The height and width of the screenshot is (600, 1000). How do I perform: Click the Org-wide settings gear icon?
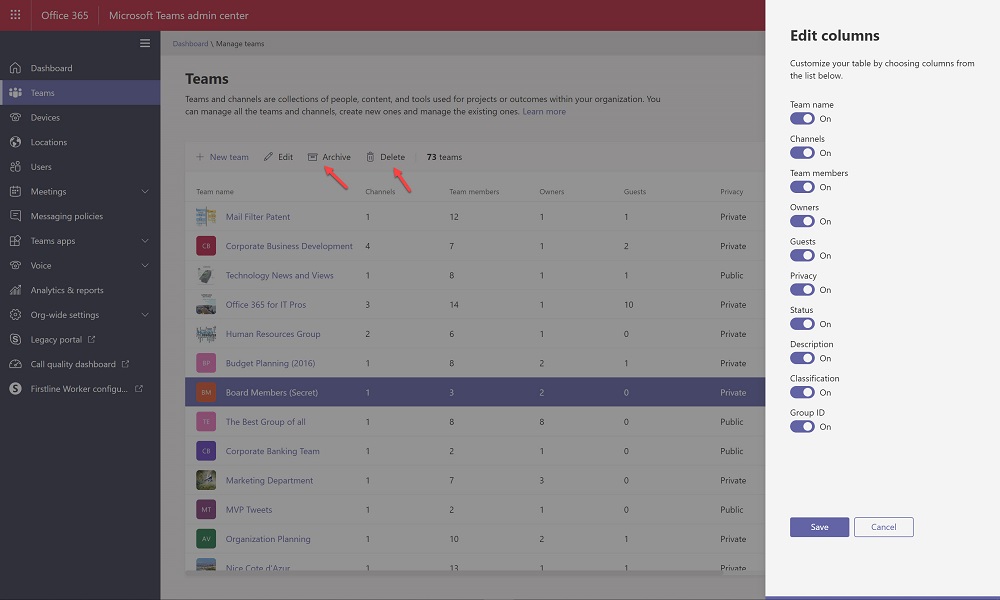pyautogui.click(x=15, y=314)
